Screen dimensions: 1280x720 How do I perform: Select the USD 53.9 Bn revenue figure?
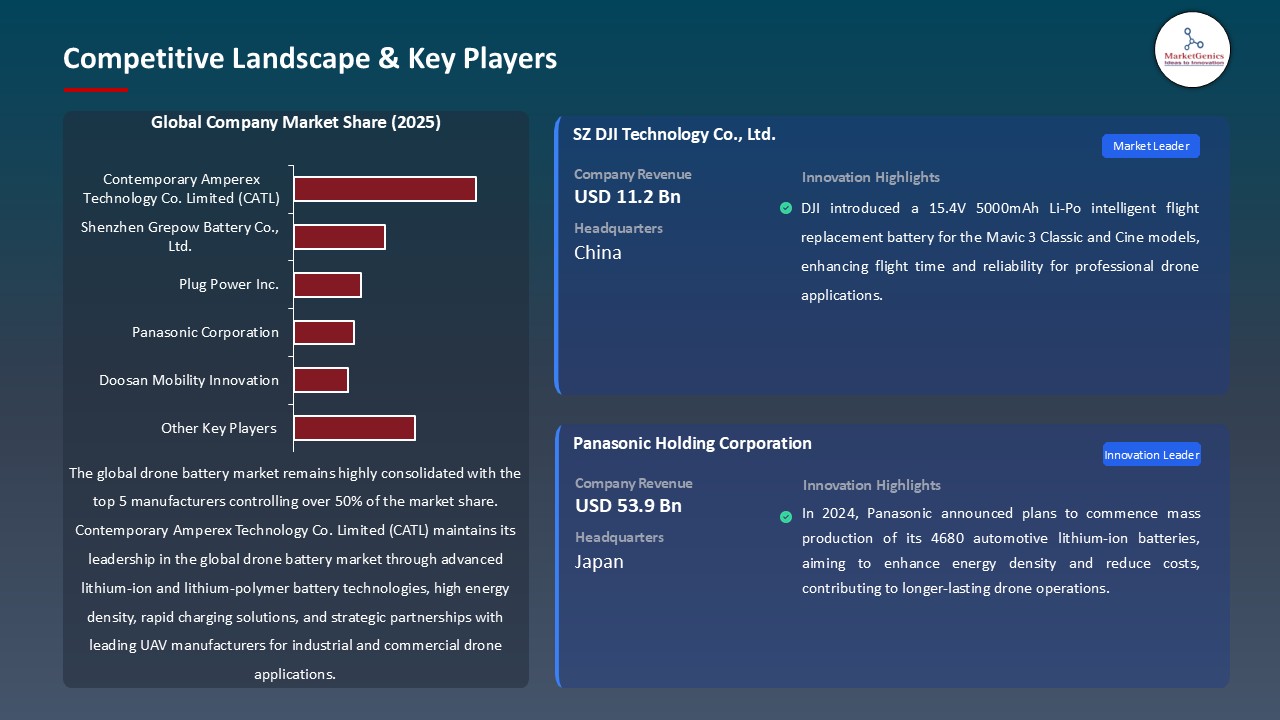pos(628,506)
